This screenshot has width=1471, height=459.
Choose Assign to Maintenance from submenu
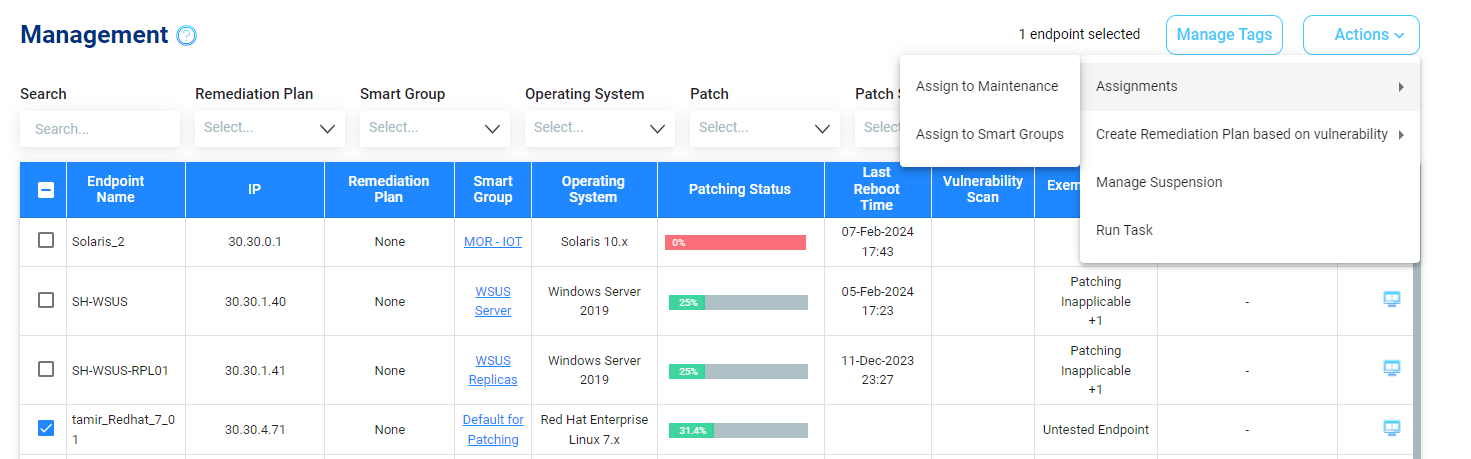(986, 86)
